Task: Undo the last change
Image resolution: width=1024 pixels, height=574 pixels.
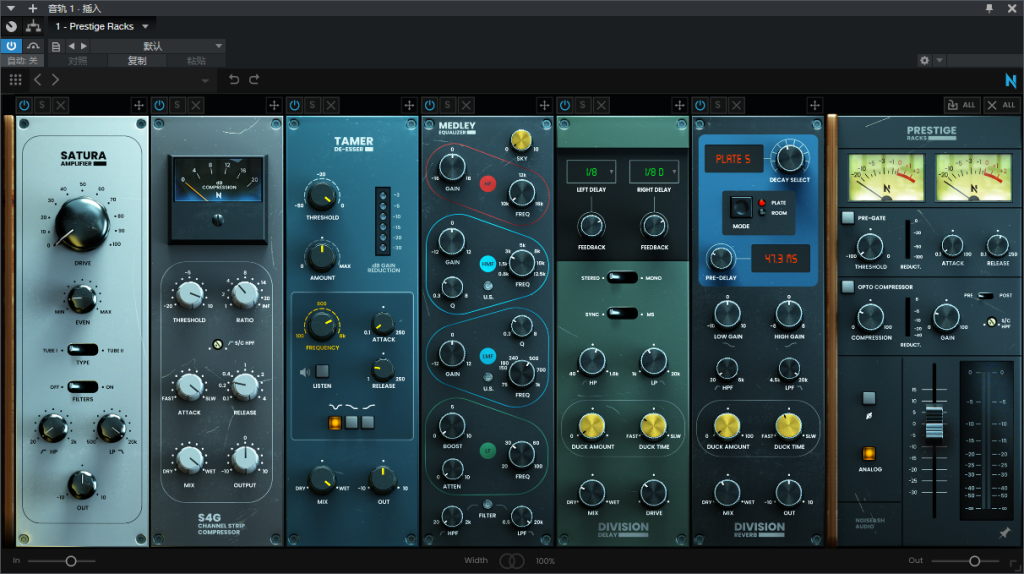Action: tap(234, 80)
